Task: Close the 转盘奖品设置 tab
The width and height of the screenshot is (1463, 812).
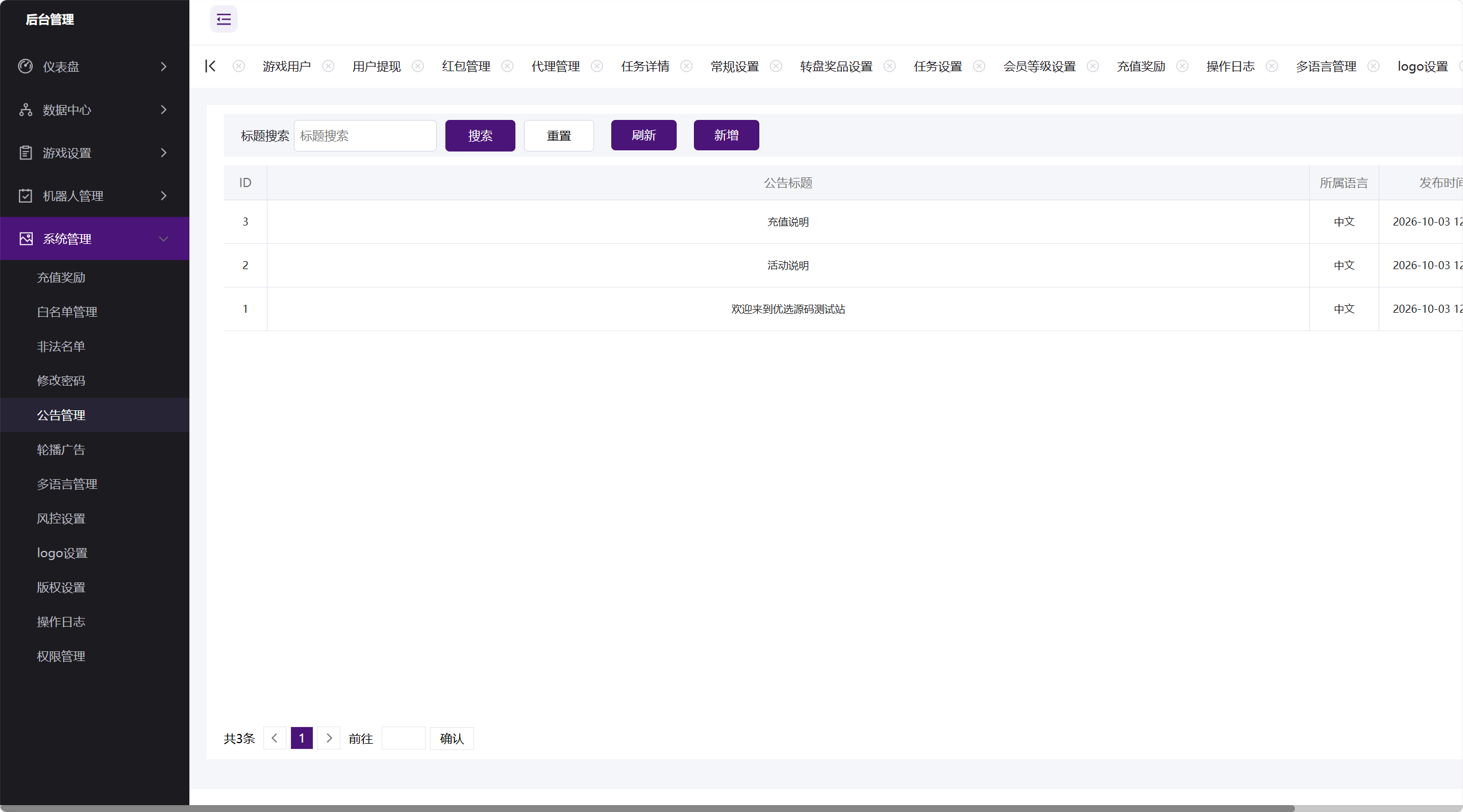Action: [x=890, y=66]
